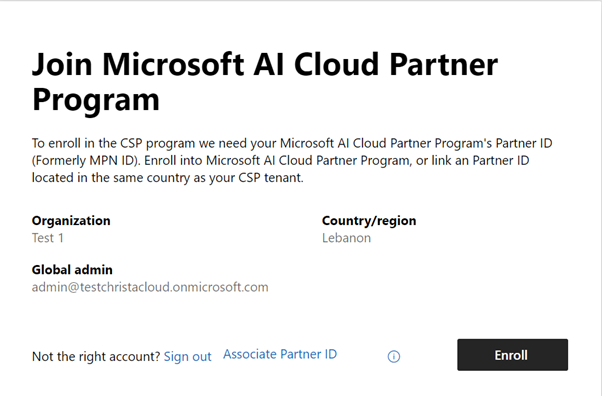Click the word 'Program' in the heading
Image resolution: width=602 pixels, height=396 pixels.
(96, 100)
